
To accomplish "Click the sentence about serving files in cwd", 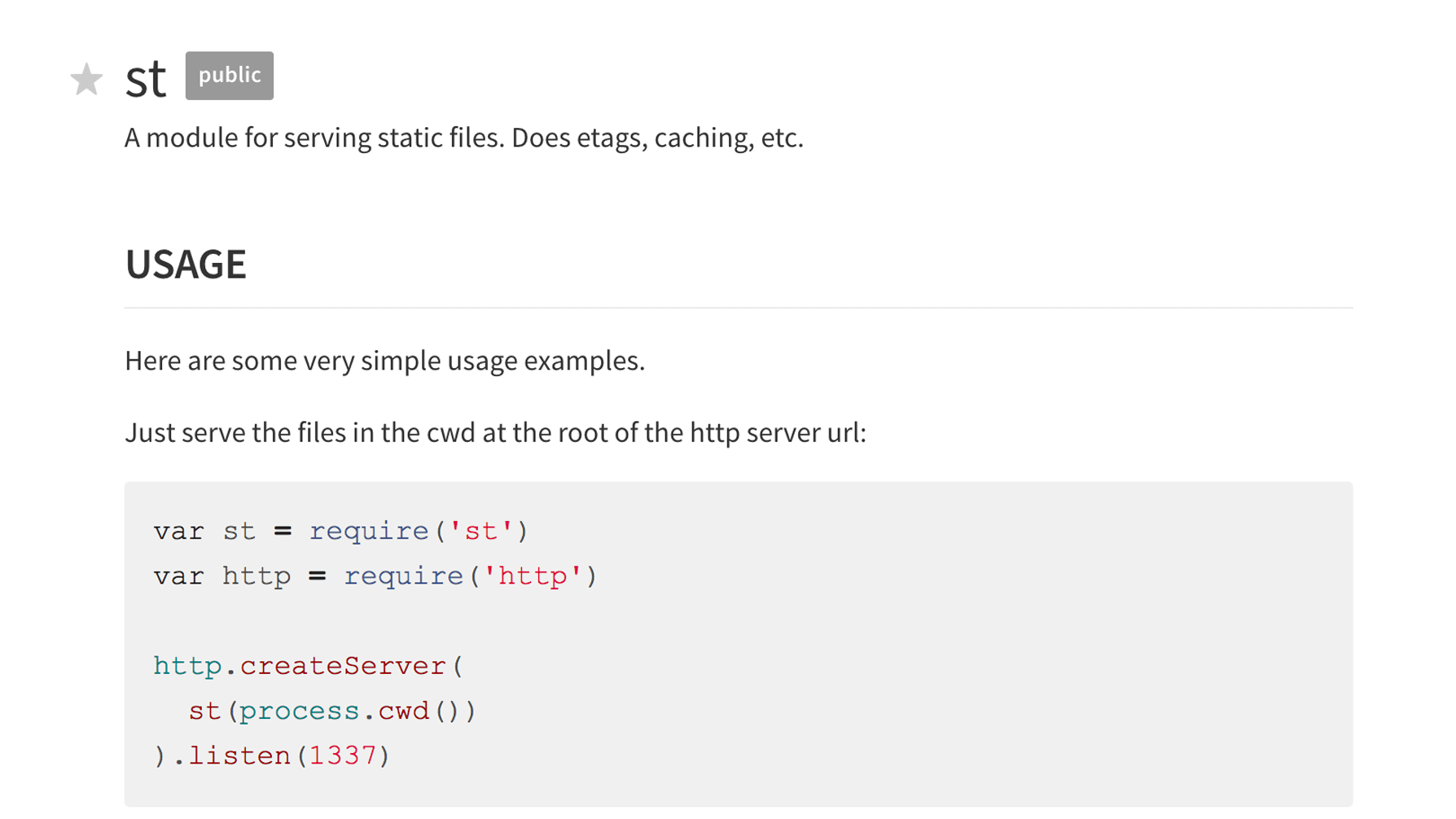I will tap(495, 432).
